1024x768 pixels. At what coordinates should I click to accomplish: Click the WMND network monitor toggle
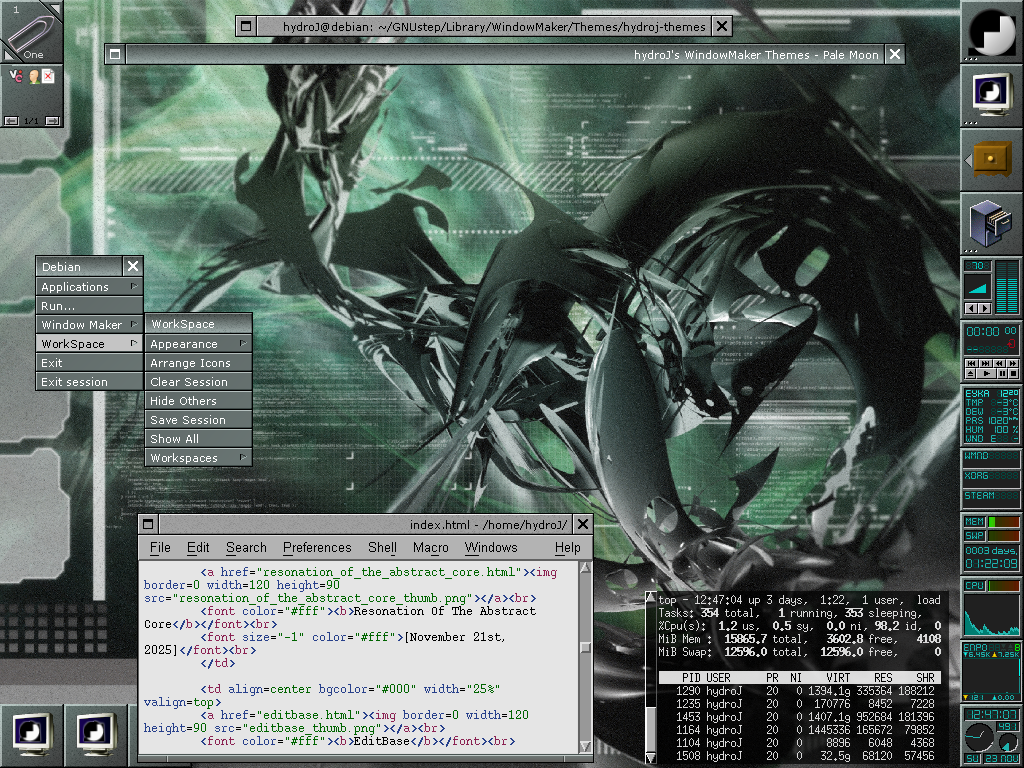click(x=991, y=456)
